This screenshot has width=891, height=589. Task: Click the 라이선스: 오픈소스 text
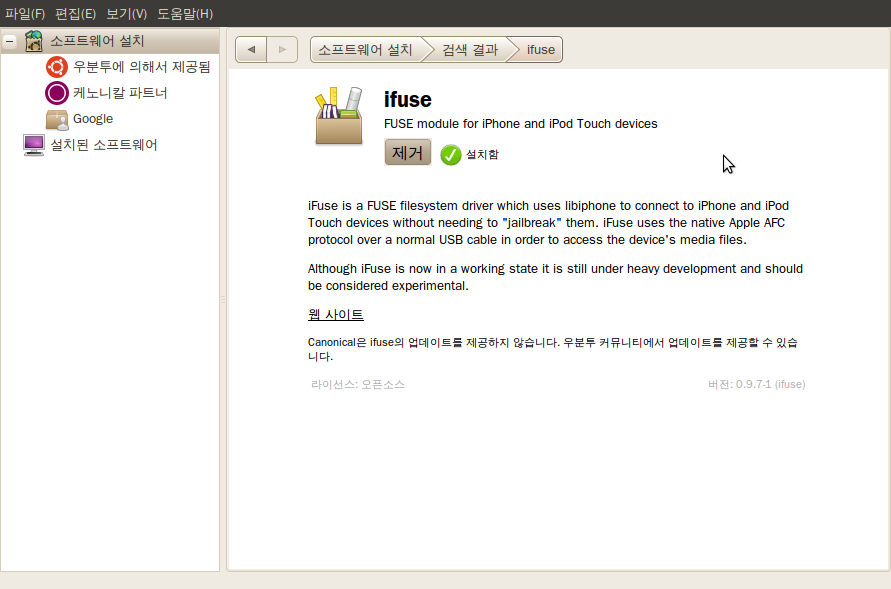pyautogui.click(x=357, y=385)
